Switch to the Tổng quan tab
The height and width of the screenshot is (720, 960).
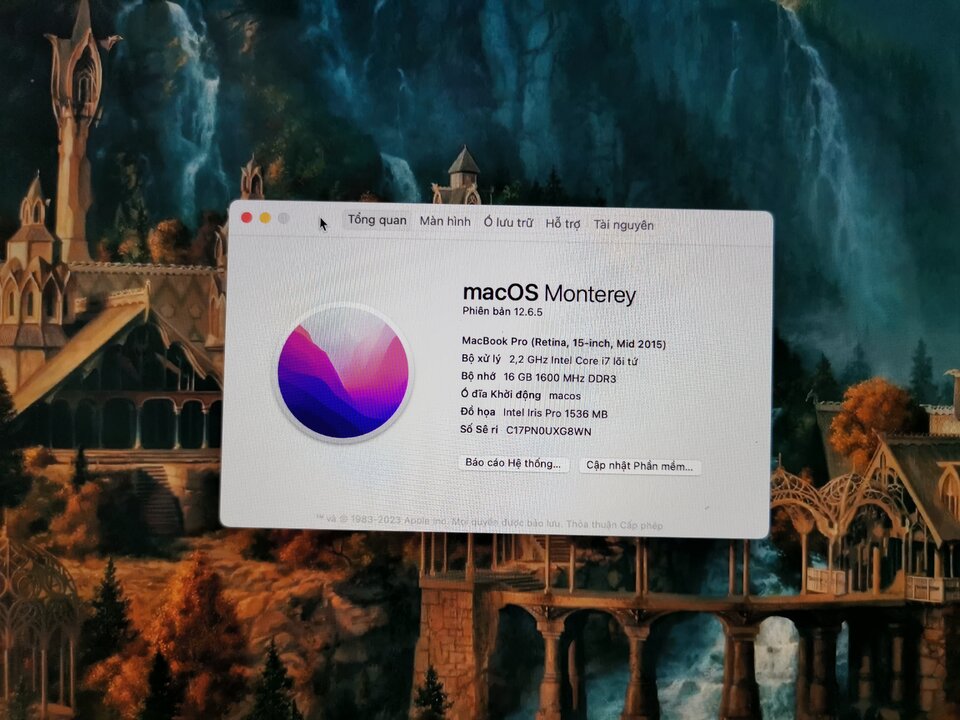pyautogui.click(x=377, y=220)
